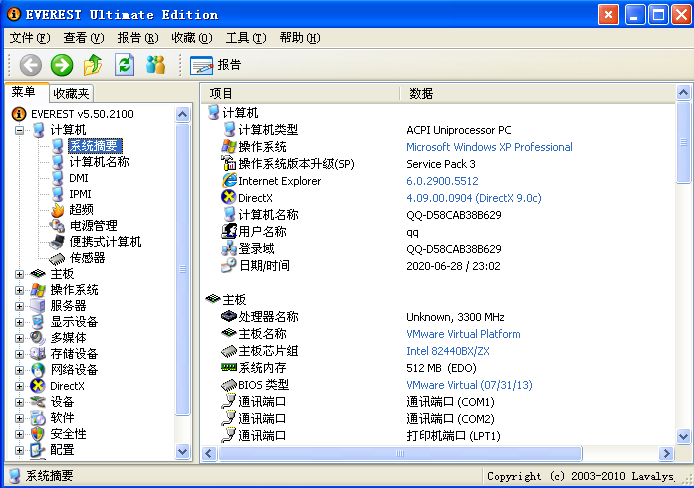Click the green Forward arrow
The image size is (694, 488).
[x=62, y=65]
